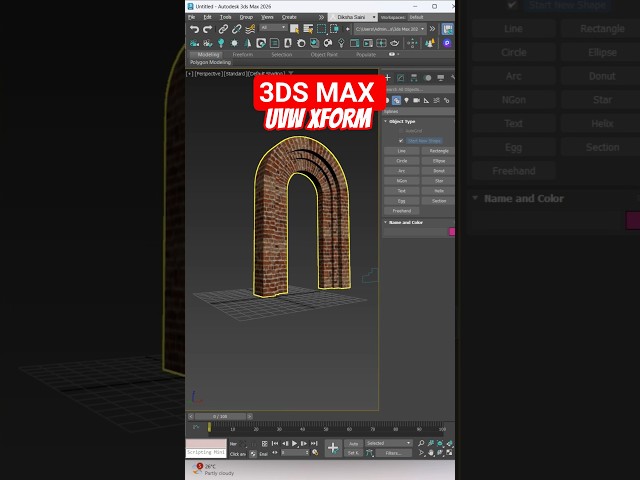Click the purple circular P icon
The width and height of the screenshot is (640, 480).
coord(447,43)
